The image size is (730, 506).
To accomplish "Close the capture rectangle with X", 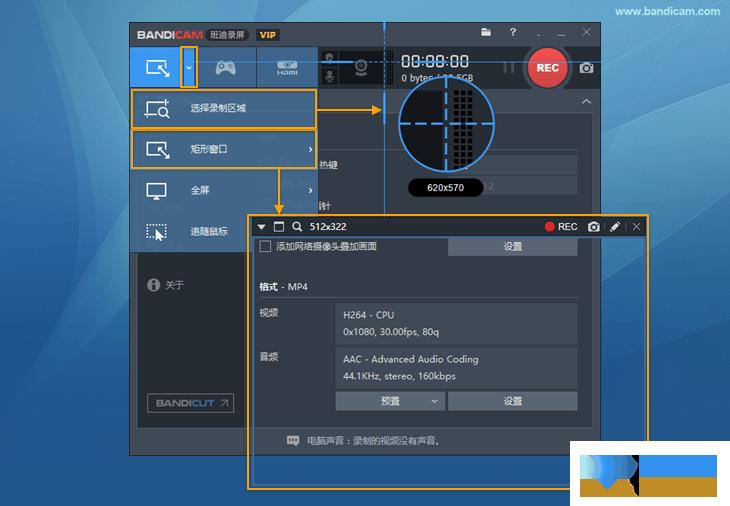I will click(636, 227).
